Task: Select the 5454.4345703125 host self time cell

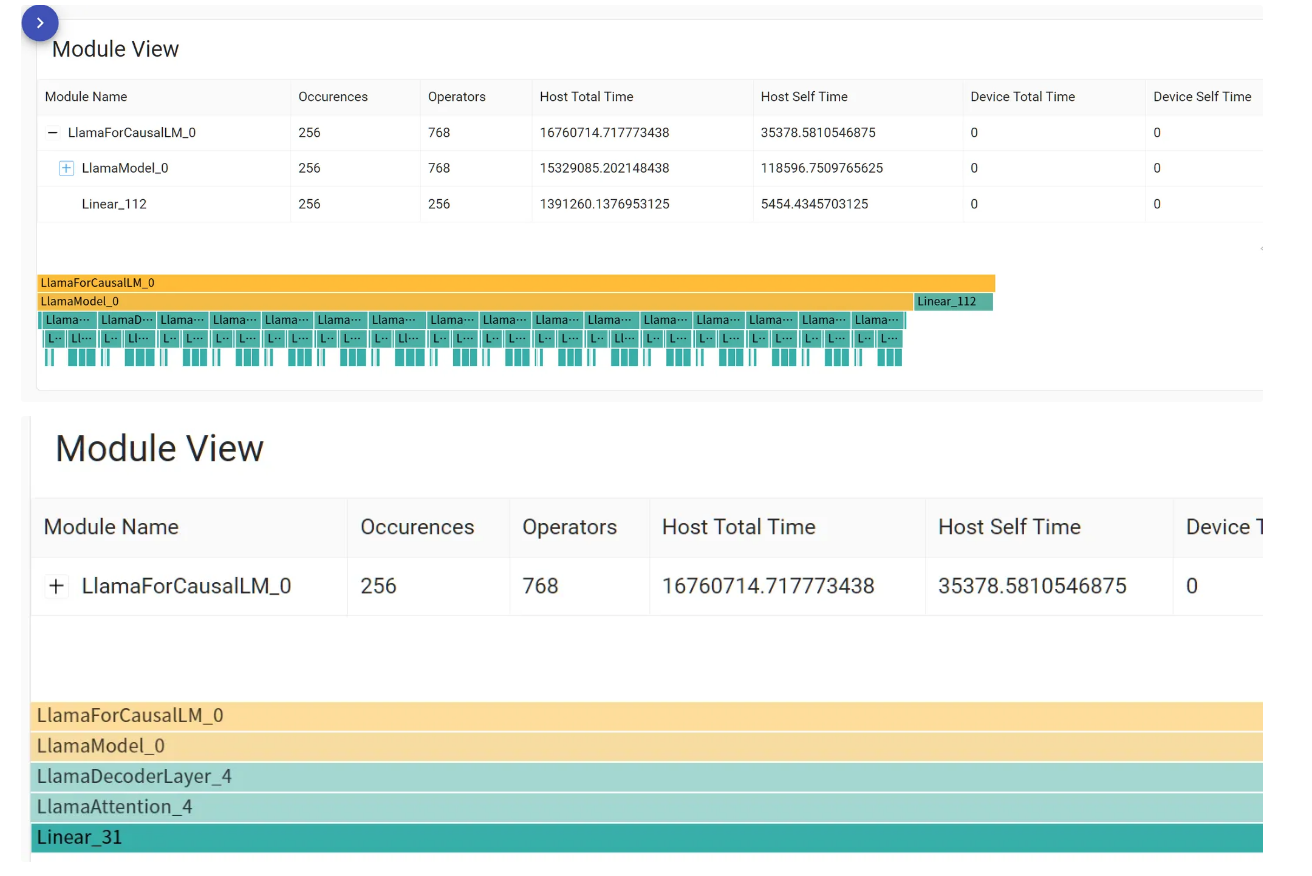Action: click(x=815, y=204)
